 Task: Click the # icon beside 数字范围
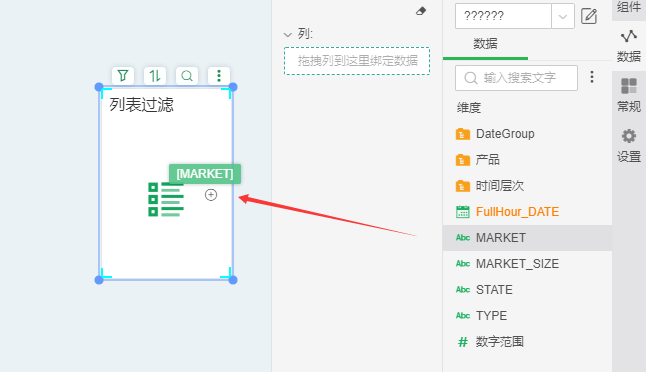coord(463,342)
